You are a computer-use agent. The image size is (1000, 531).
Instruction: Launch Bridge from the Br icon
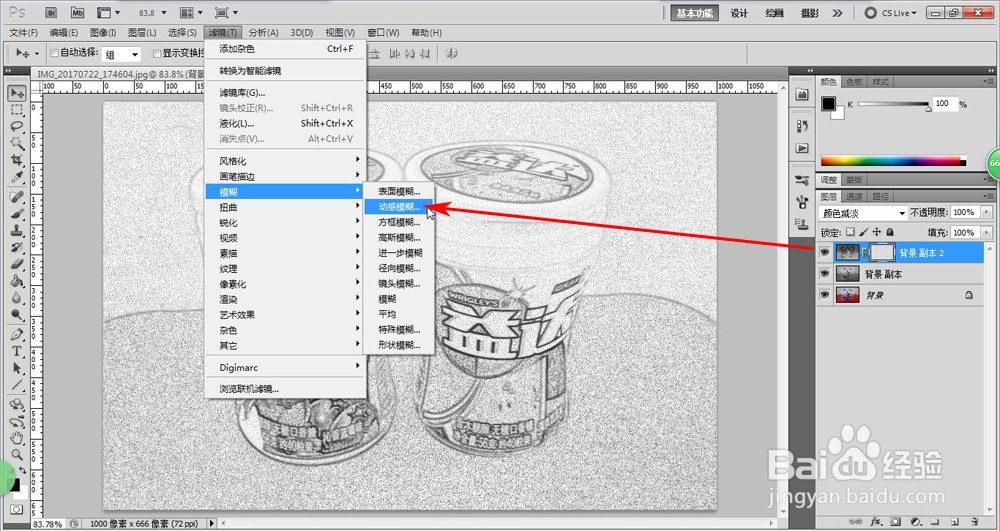52,12
